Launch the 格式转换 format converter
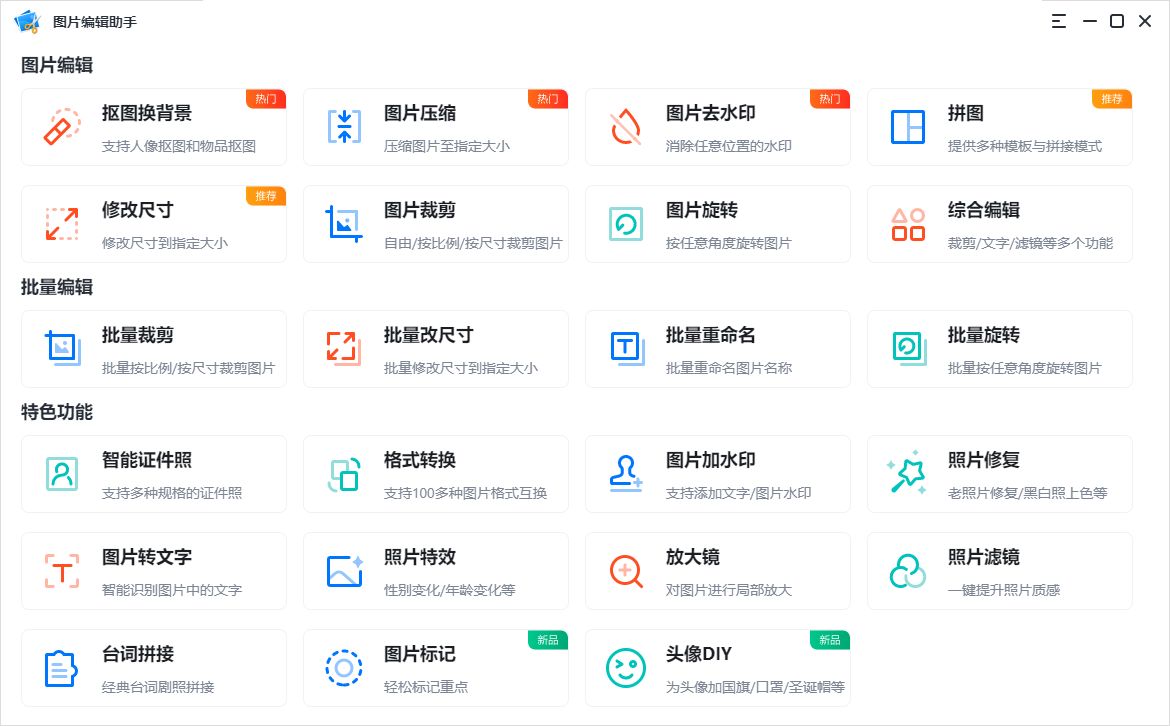Viewport: 1170px width, 726px height. tap(436, 472)
